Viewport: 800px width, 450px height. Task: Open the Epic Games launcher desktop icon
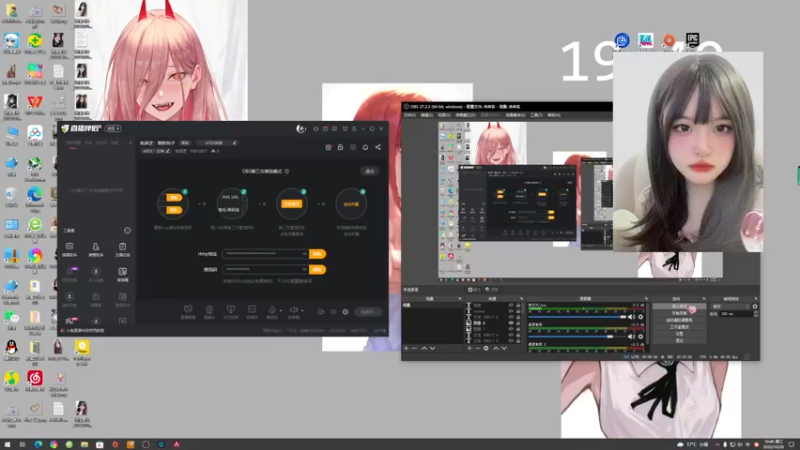(692, 39)
